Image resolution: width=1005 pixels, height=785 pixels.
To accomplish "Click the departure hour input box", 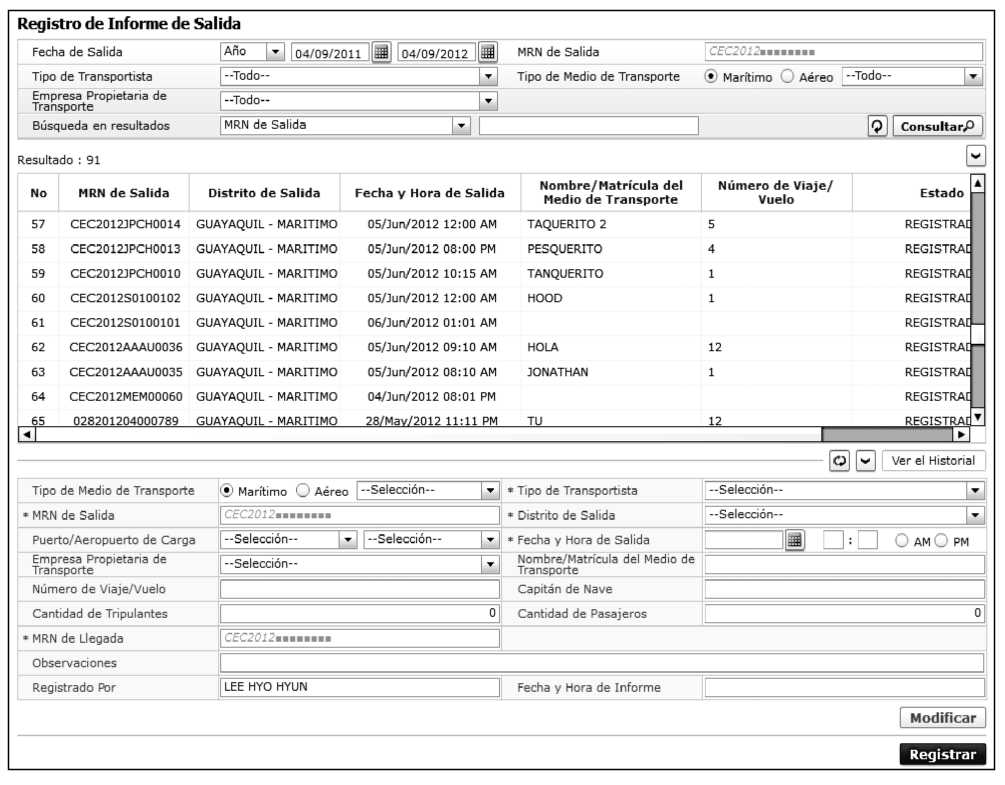I will click(x=833, y=540).
